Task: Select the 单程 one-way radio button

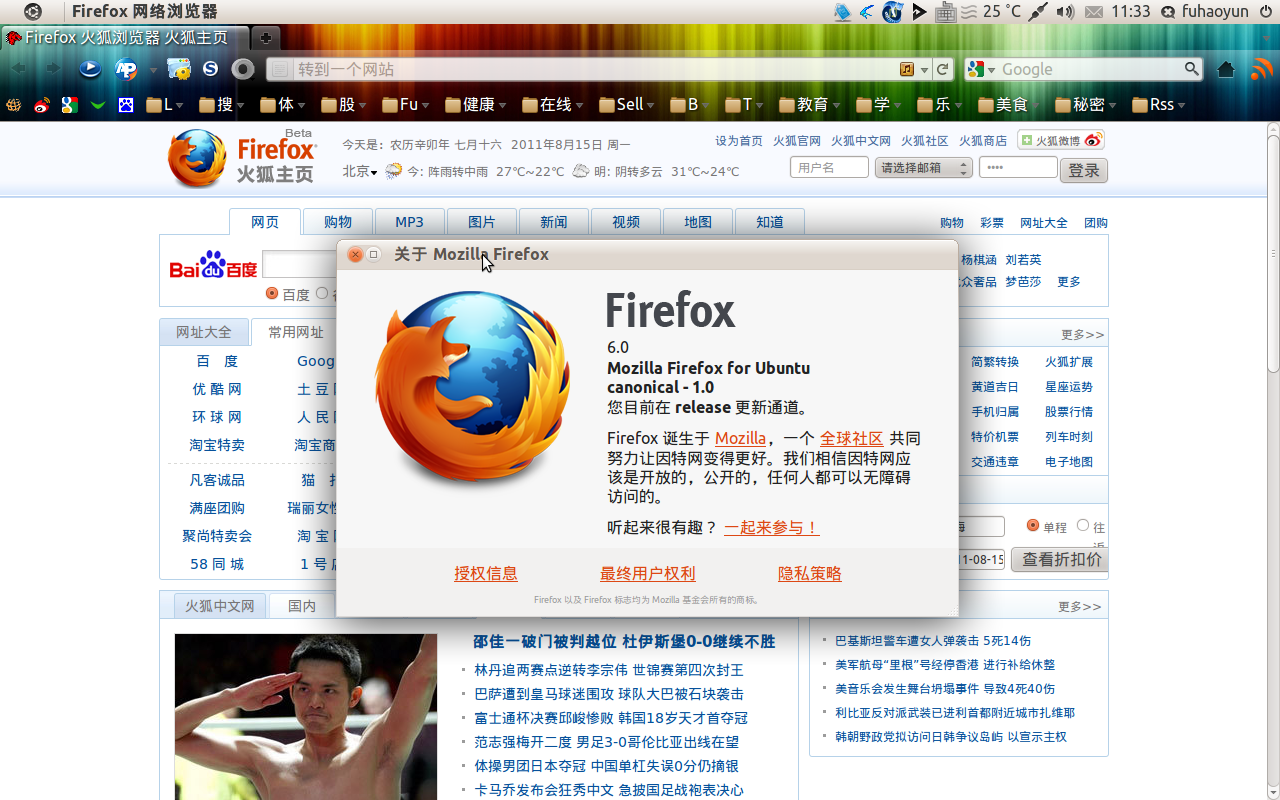Action: coord(1033,525)
